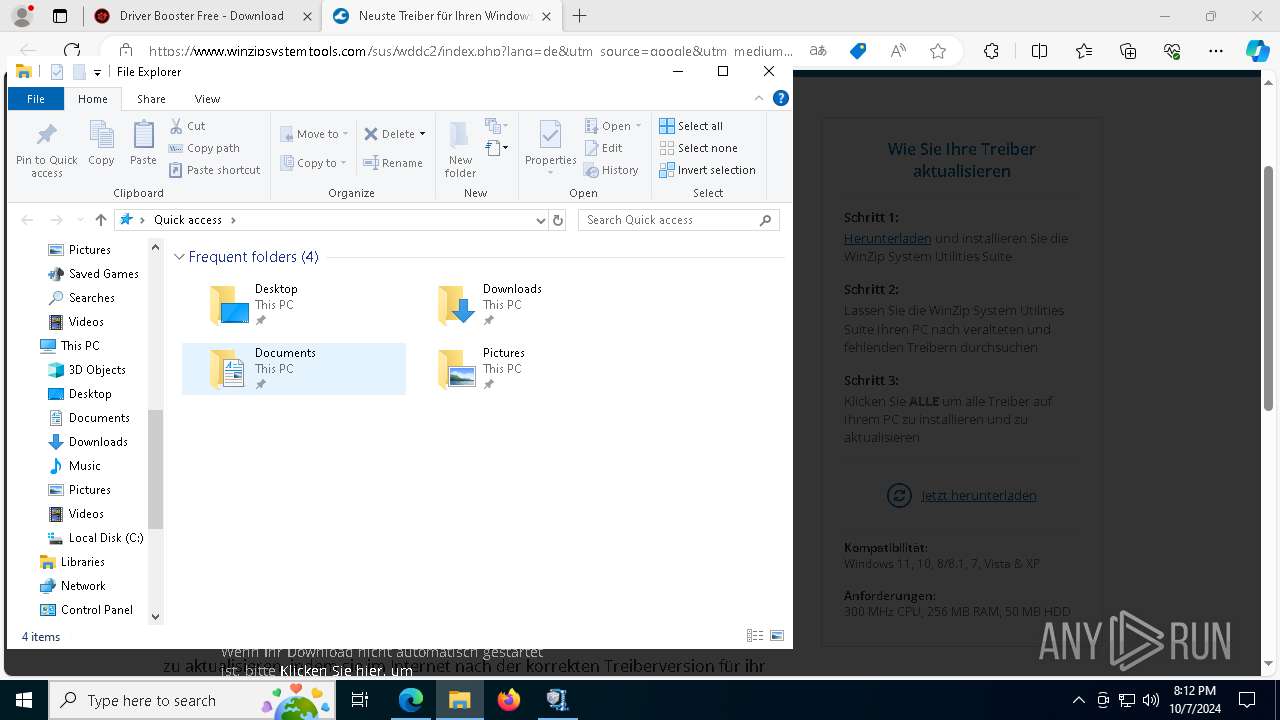The image size is (1280, 720).
Task: Open the Windows Start menu
Action: pyautogui.click(x=23, y=700)
